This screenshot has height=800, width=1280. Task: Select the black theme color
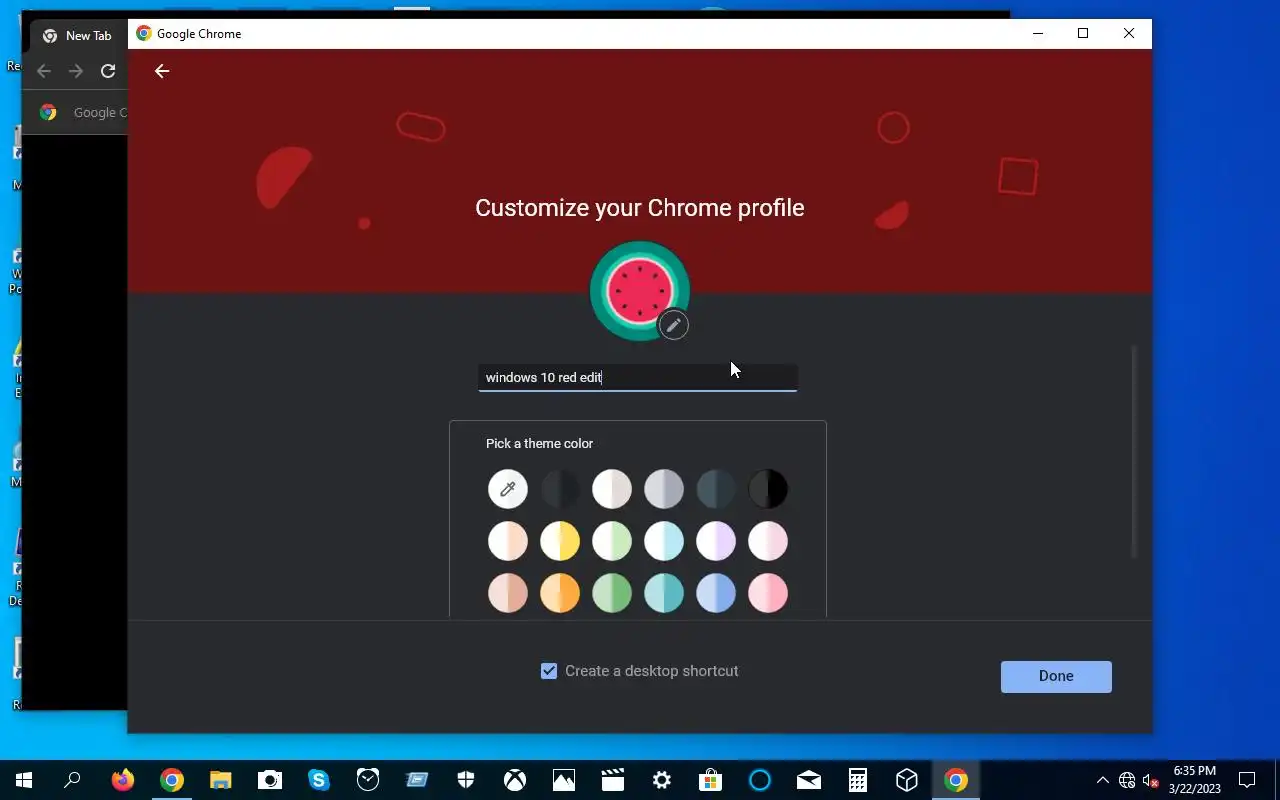(768, 489)
